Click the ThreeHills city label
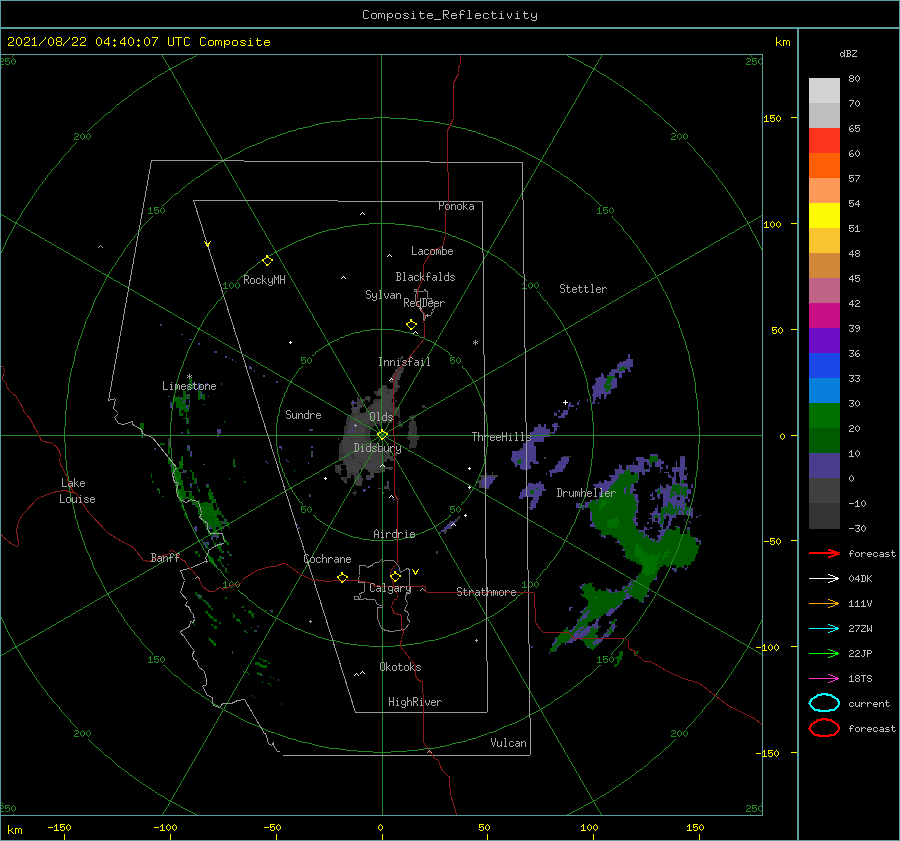The image size is (900, 841). pos(502,437)
